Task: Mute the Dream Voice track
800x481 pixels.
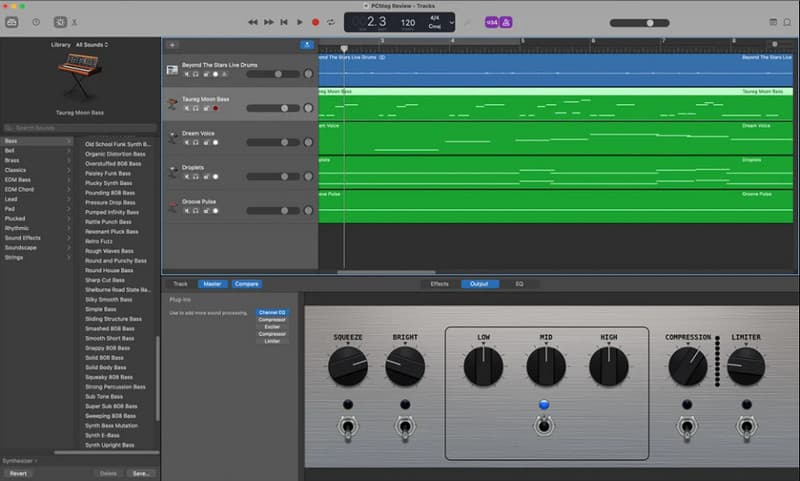Action: click(187, 142)
